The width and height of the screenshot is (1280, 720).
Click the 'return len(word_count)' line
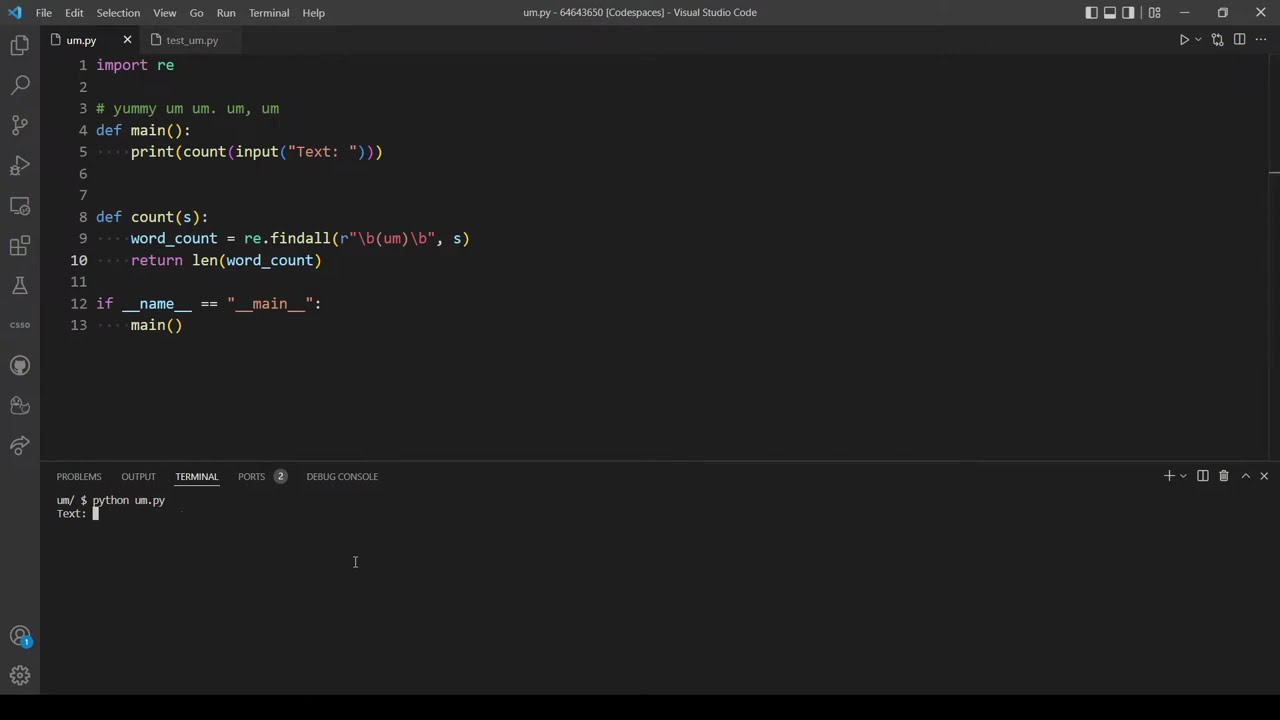pyautogui.click(x=226, y=260)
